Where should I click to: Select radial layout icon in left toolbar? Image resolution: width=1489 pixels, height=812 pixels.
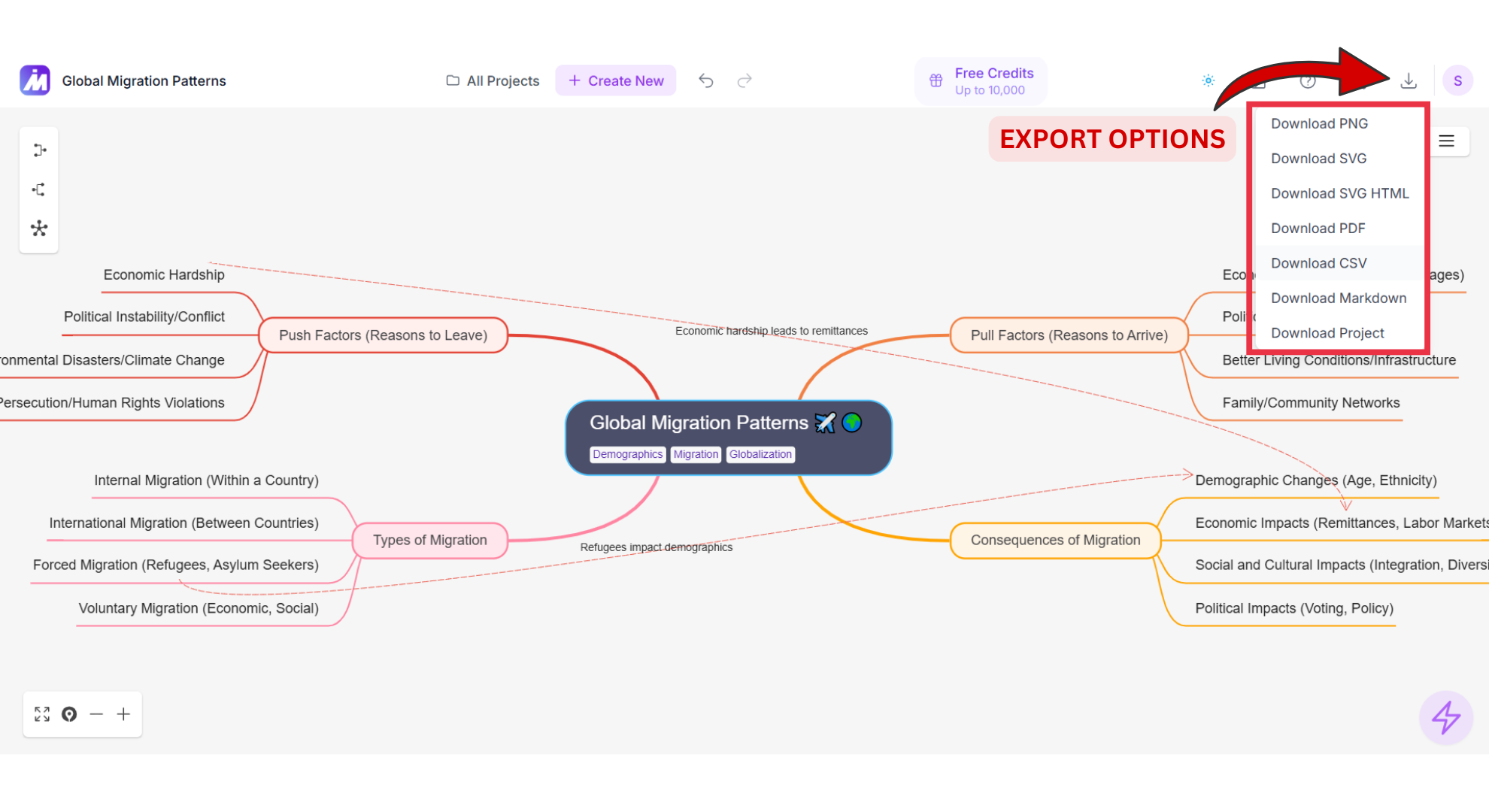pyautogui.click(x=39, y=229)
